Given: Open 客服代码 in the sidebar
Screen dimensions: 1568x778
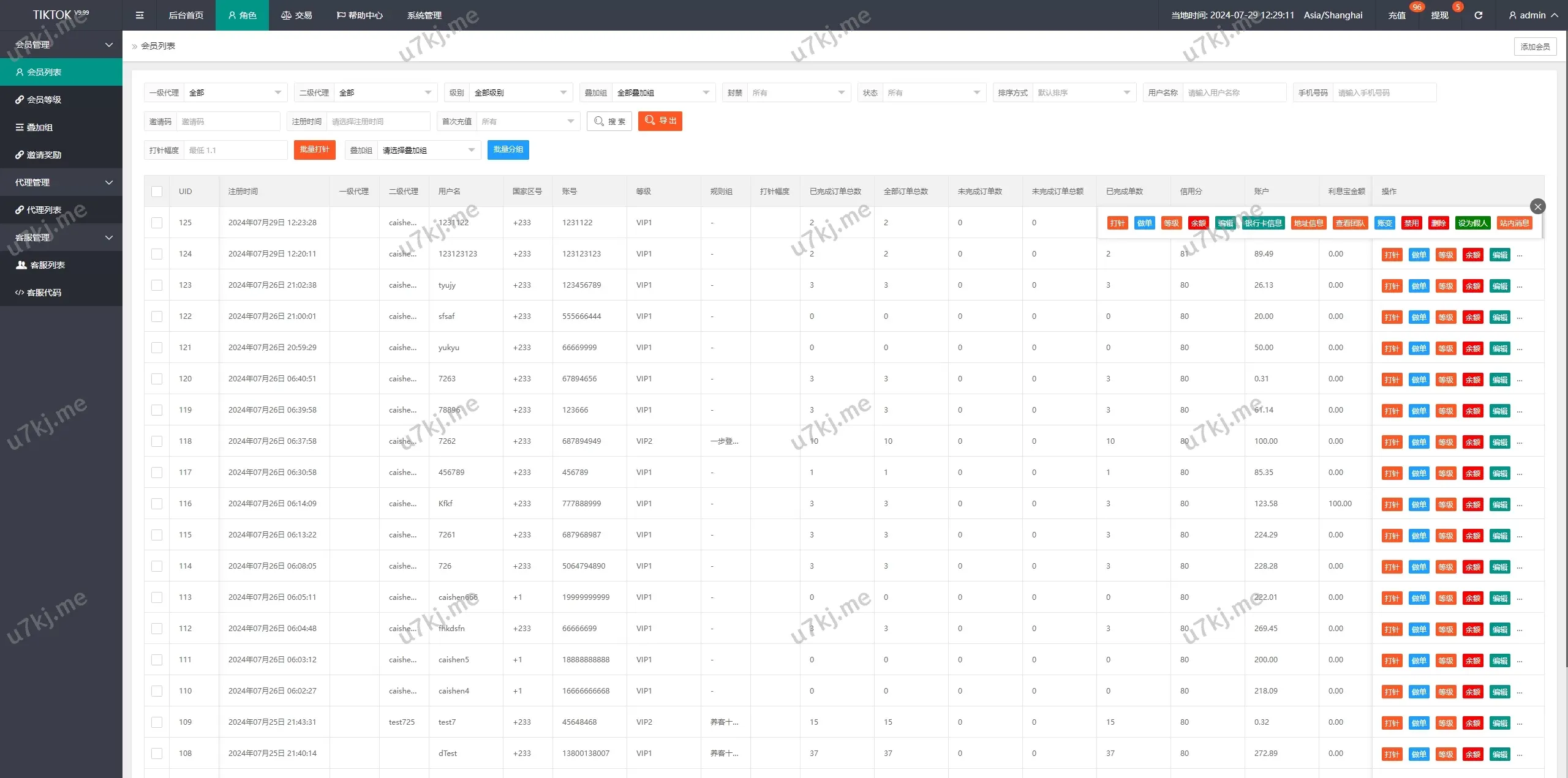Looking at the screenshot, I should [43, 293].
